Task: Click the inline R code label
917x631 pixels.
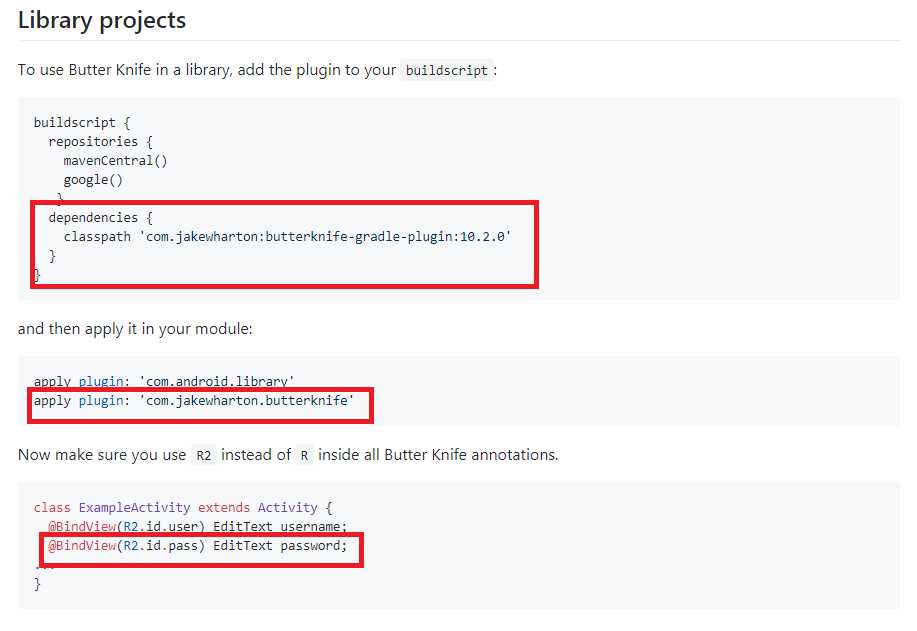Action: [x=304, y=455]
